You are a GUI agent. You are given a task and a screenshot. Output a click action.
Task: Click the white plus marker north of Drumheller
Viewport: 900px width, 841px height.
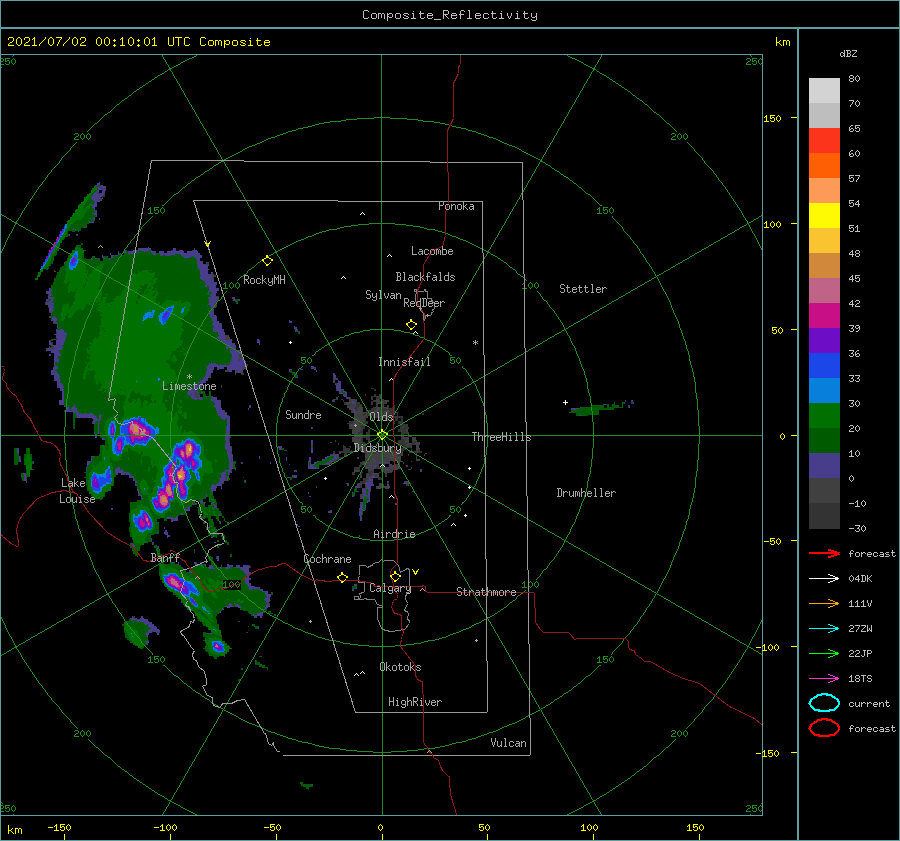(565, 402)
